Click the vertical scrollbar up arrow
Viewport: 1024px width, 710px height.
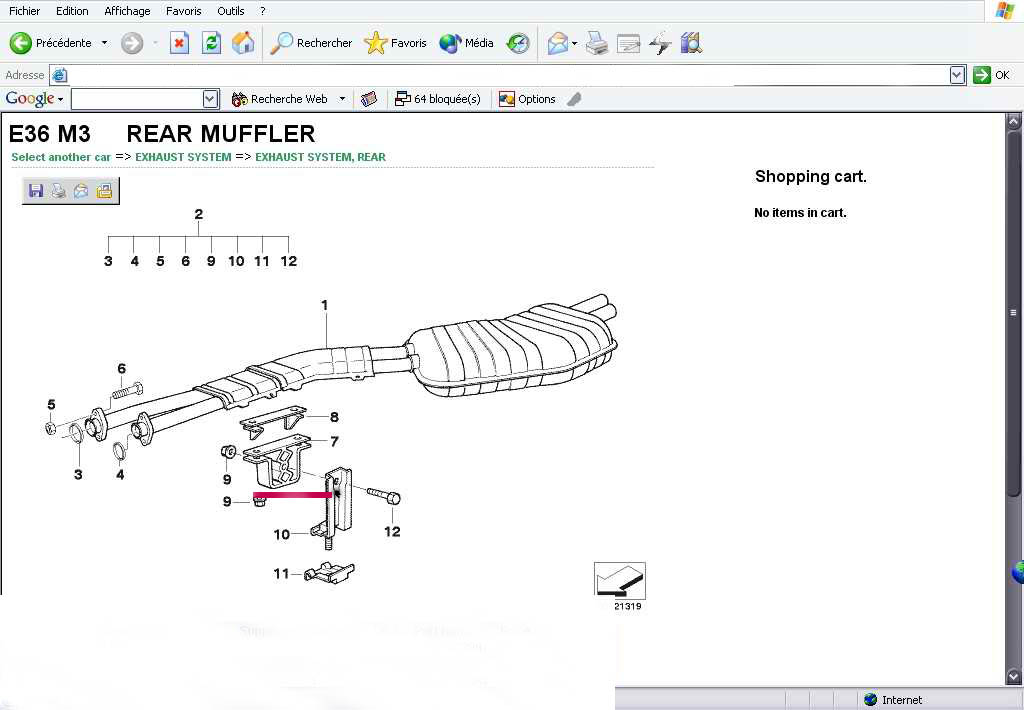click(1014, 121)
